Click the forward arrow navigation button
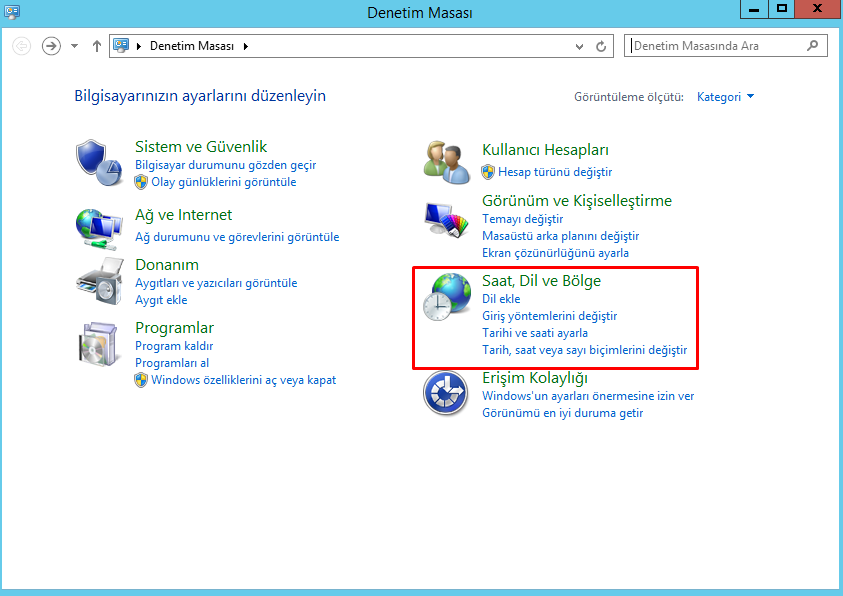This screenshot has height=596, width=843. (51, 46)
